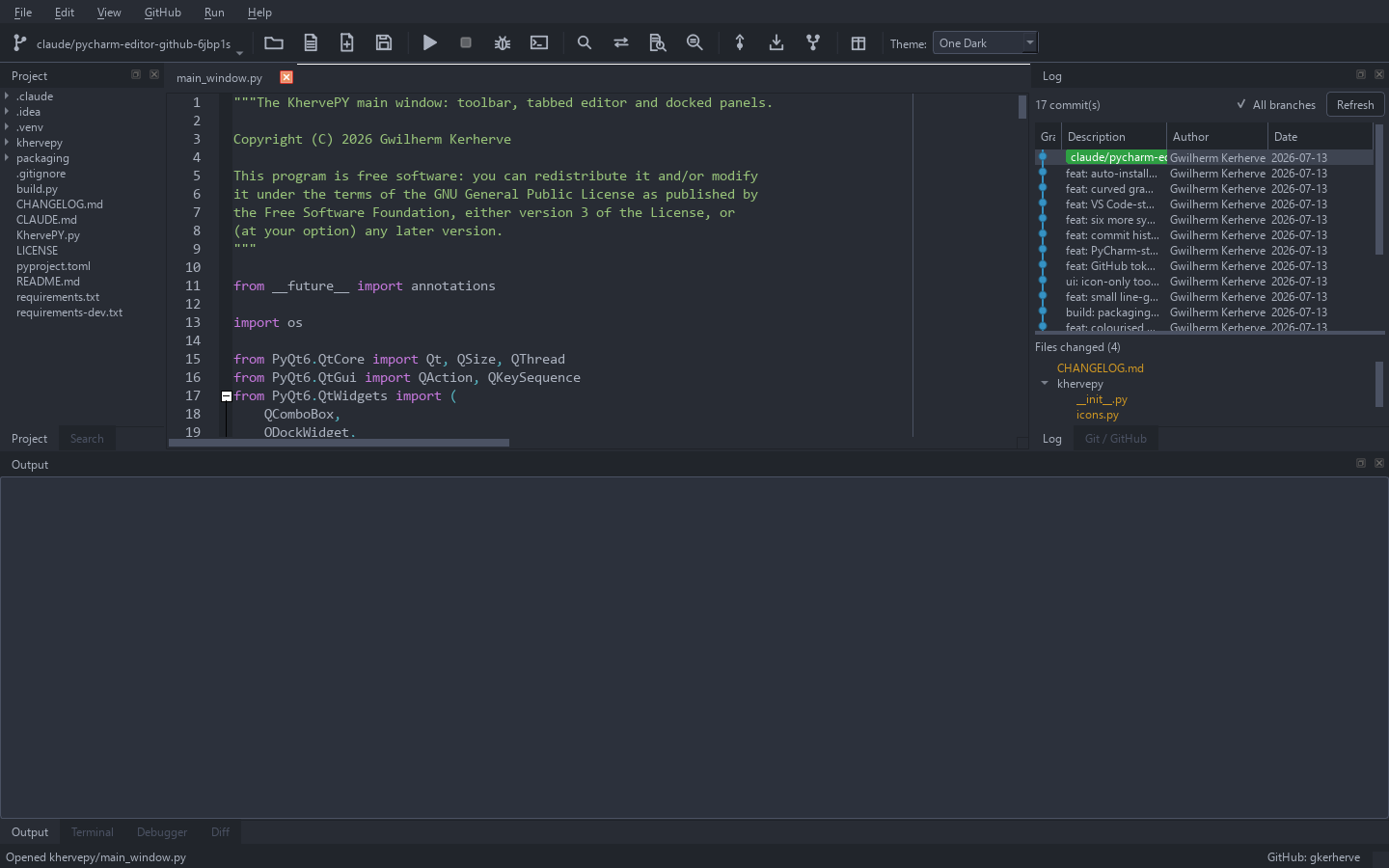Save the file with the floppy icon

coord(384,42)
